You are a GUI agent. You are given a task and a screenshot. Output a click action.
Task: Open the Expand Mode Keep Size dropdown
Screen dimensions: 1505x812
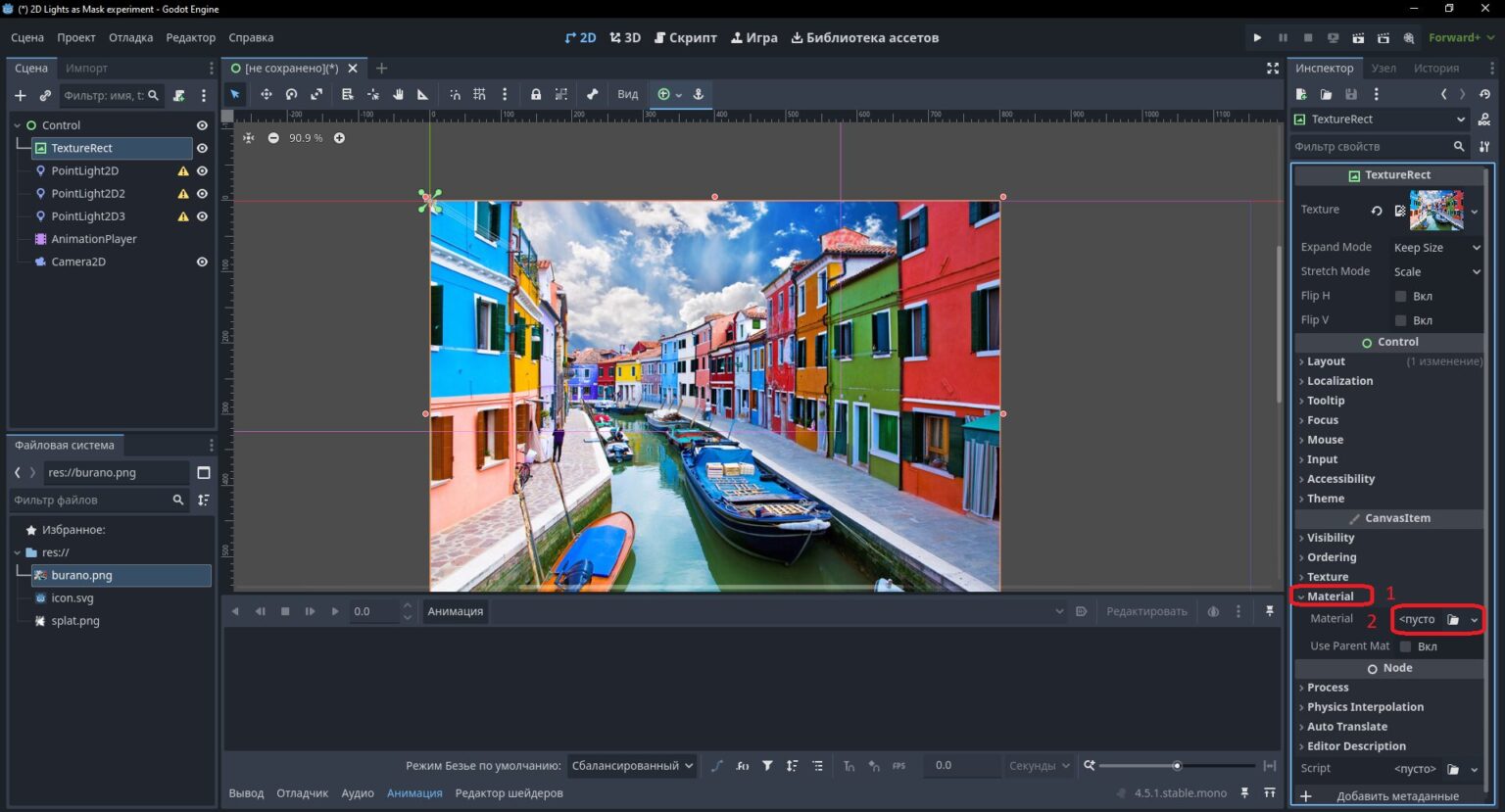(x=1436, y=248)
